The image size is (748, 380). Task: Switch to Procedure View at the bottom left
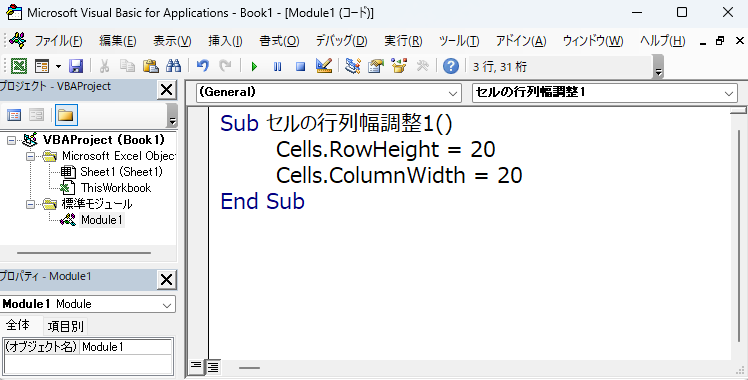tap(196, 366)
